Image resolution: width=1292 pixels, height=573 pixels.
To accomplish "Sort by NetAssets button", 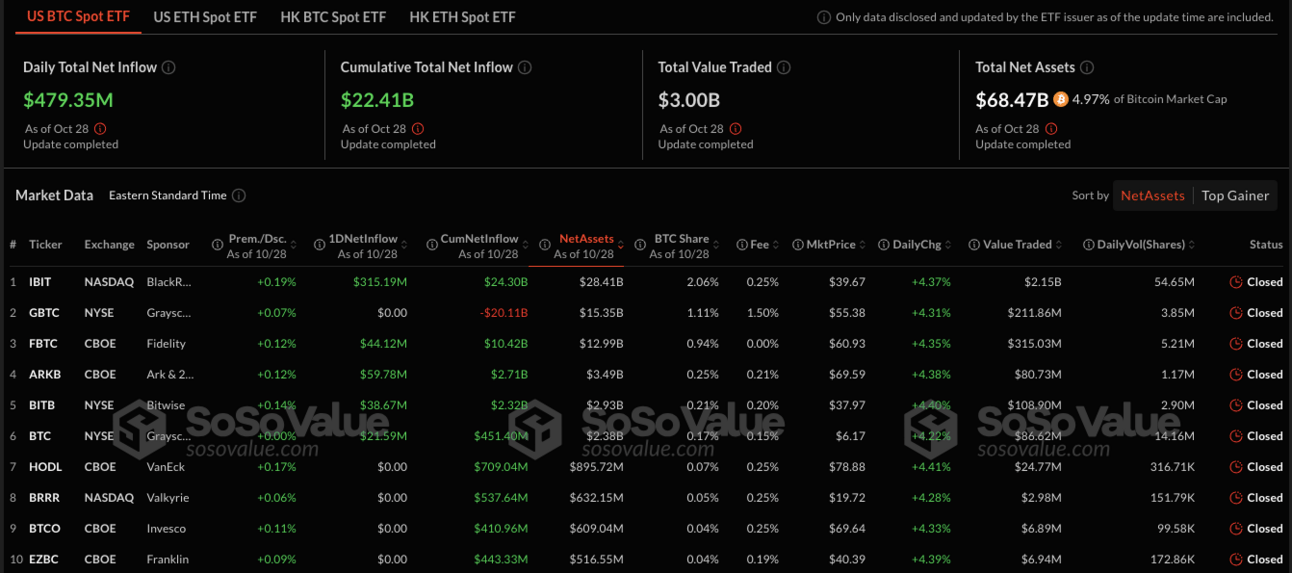I will [1152, 196].
